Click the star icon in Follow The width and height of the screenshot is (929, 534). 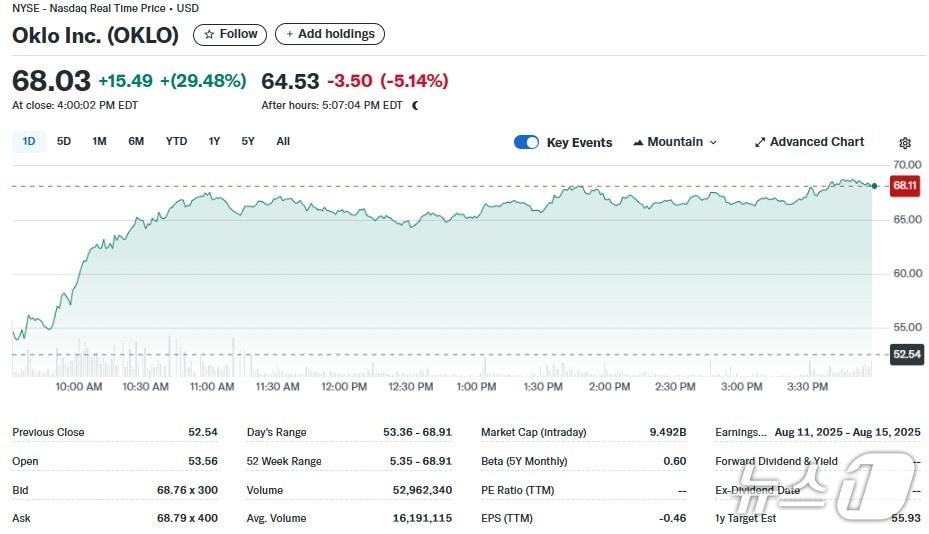coord(209,34)
